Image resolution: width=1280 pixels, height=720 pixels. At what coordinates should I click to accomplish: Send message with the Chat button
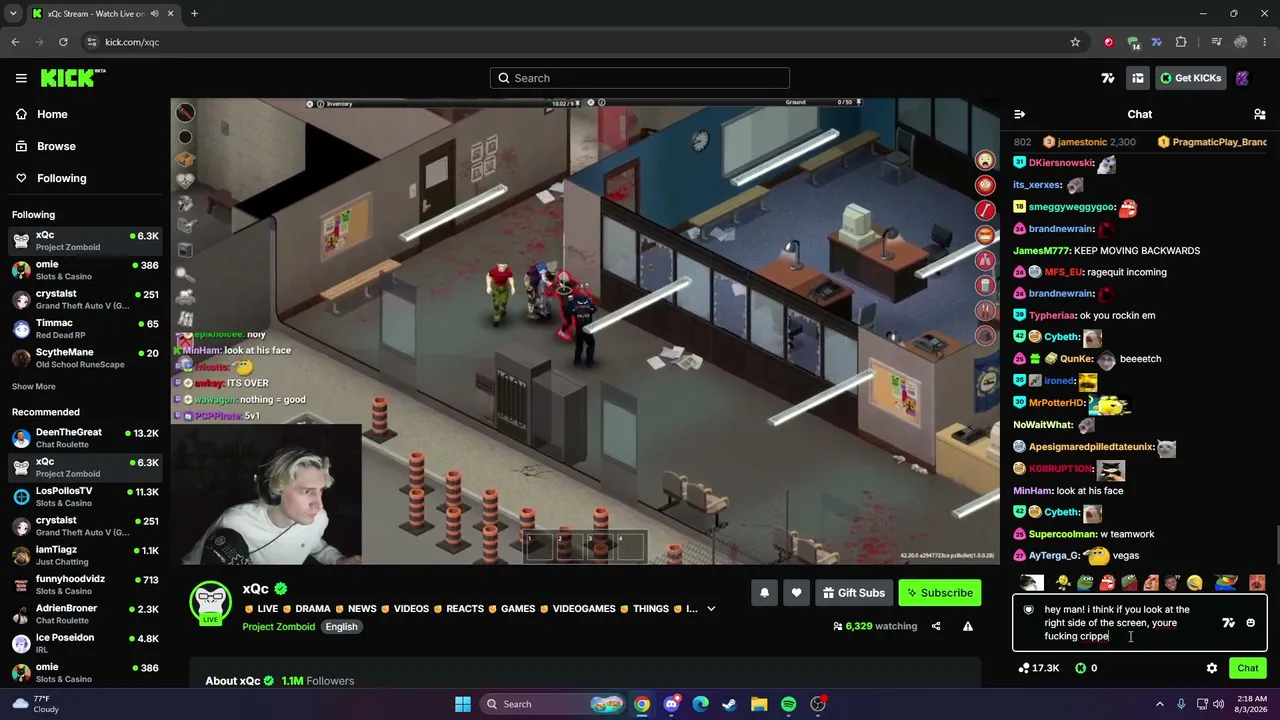pos(1248,668)
